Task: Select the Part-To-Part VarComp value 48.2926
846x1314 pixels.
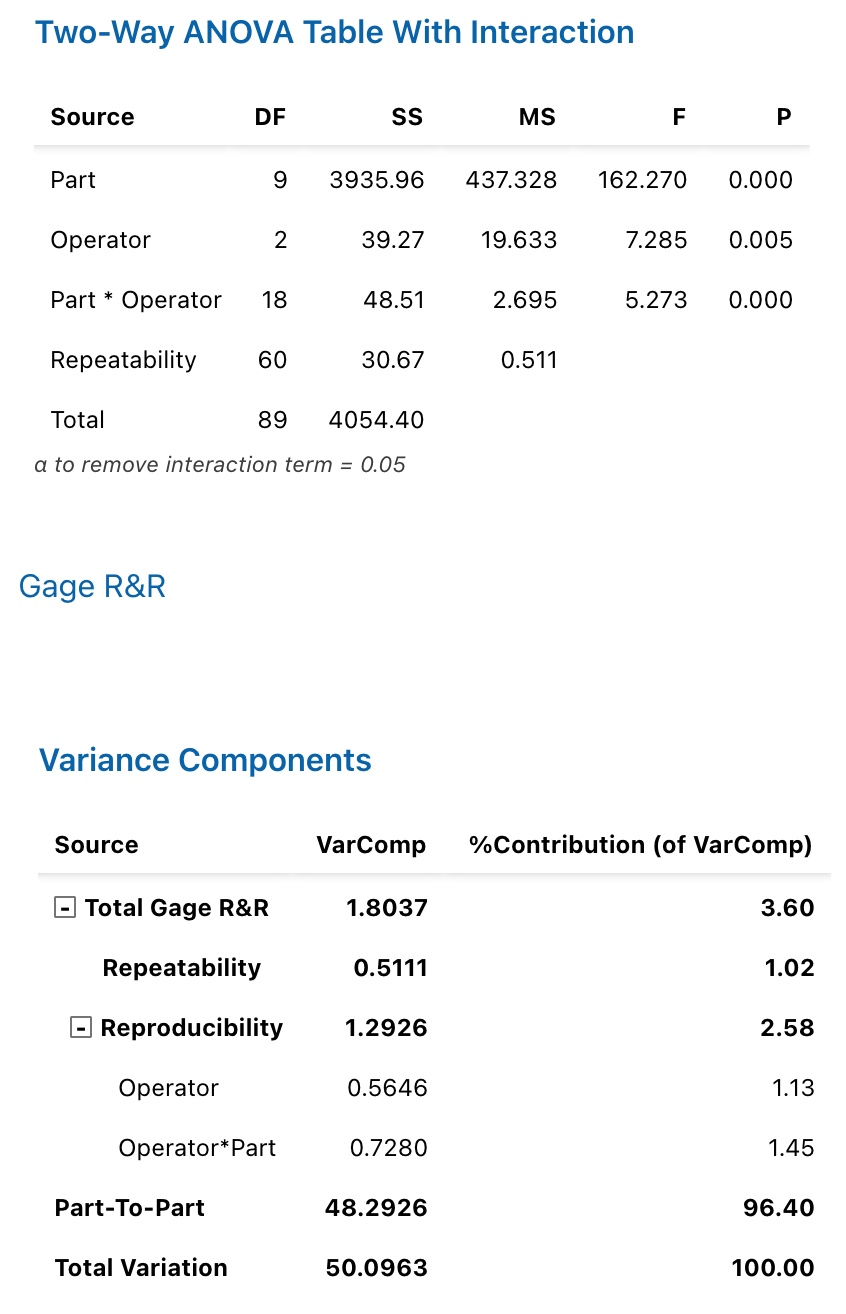Action: (x=376, y=1208)
